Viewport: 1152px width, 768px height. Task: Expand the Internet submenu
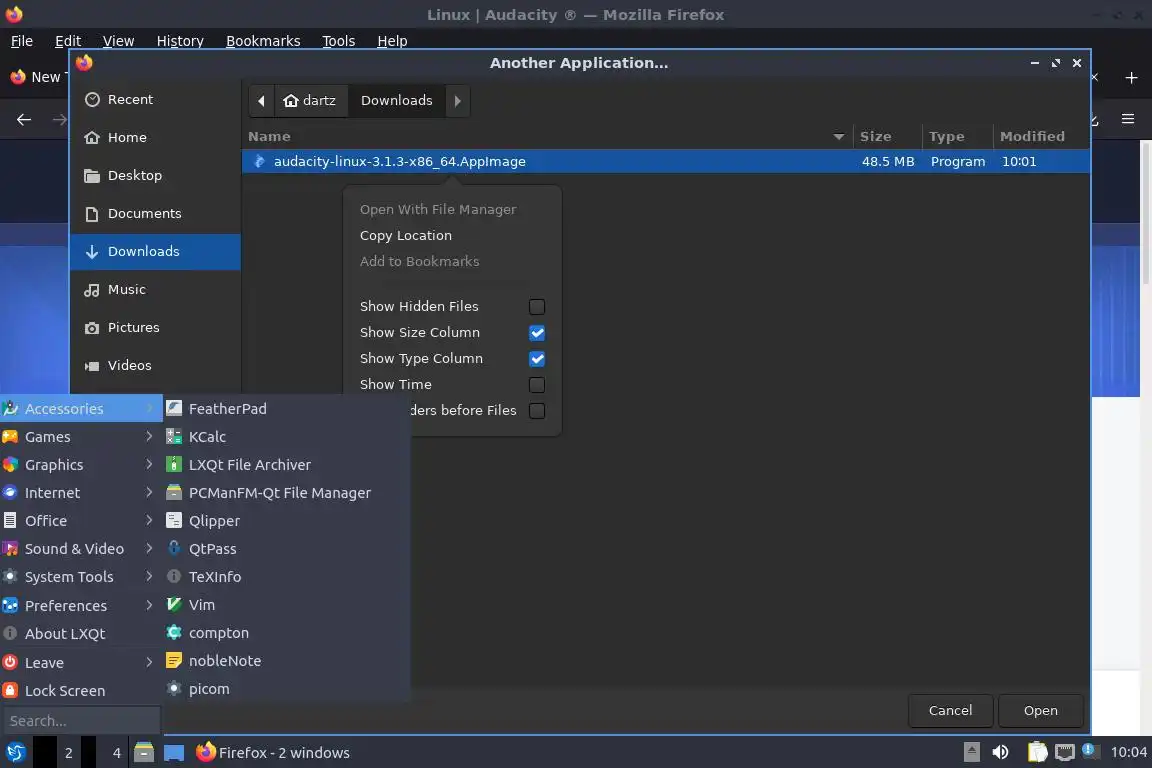[81, 492]
